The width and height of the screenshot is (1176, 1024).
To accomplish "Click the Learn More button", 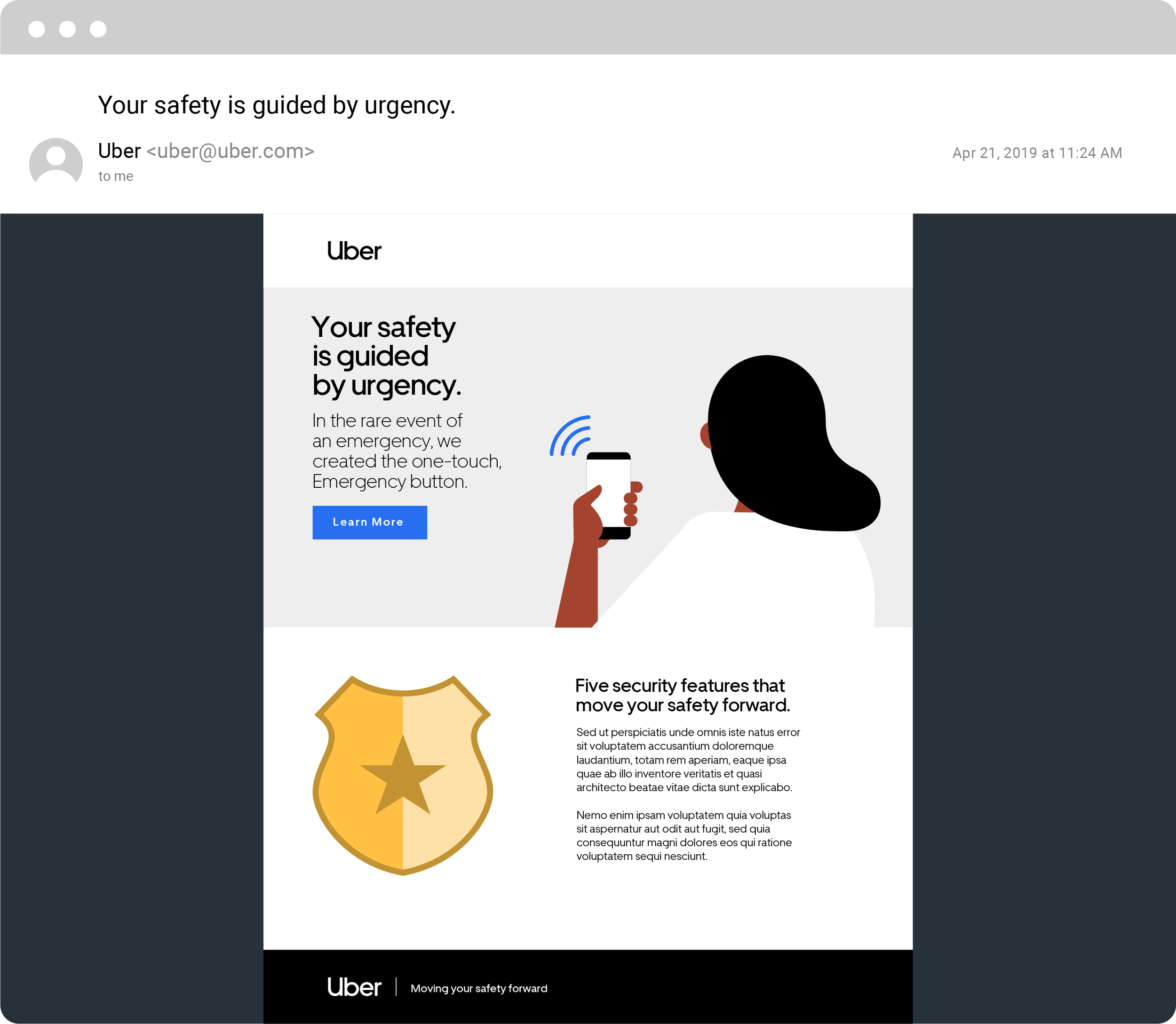I will pos(370,522).
